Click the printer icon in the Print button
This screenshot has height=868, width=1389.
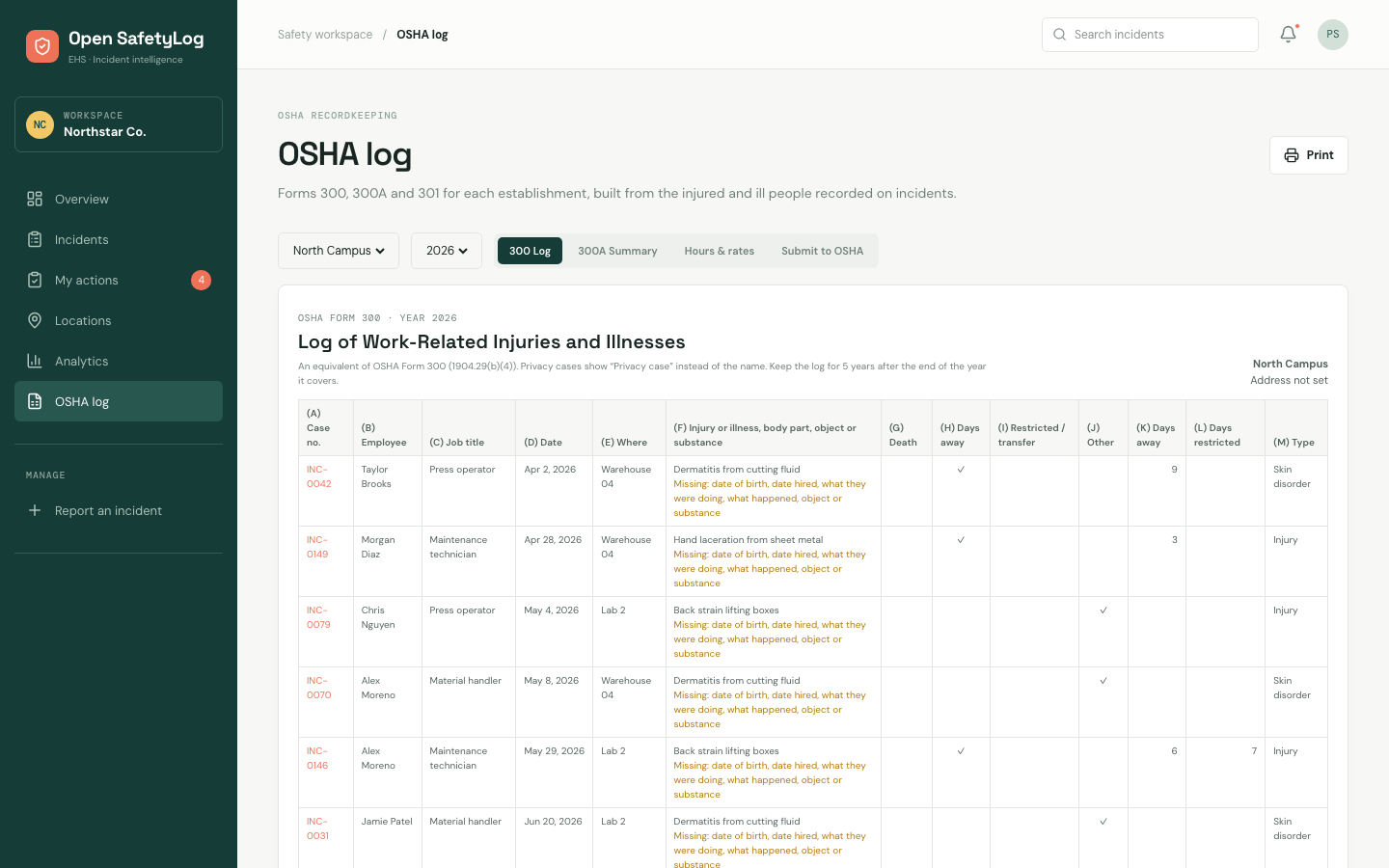pos(1292,155)
